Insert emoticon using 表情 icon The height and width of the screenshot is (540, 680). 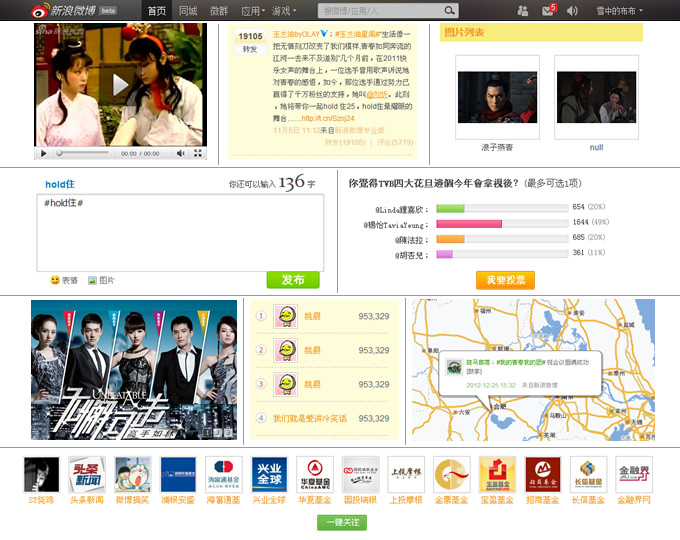[64, 280]
